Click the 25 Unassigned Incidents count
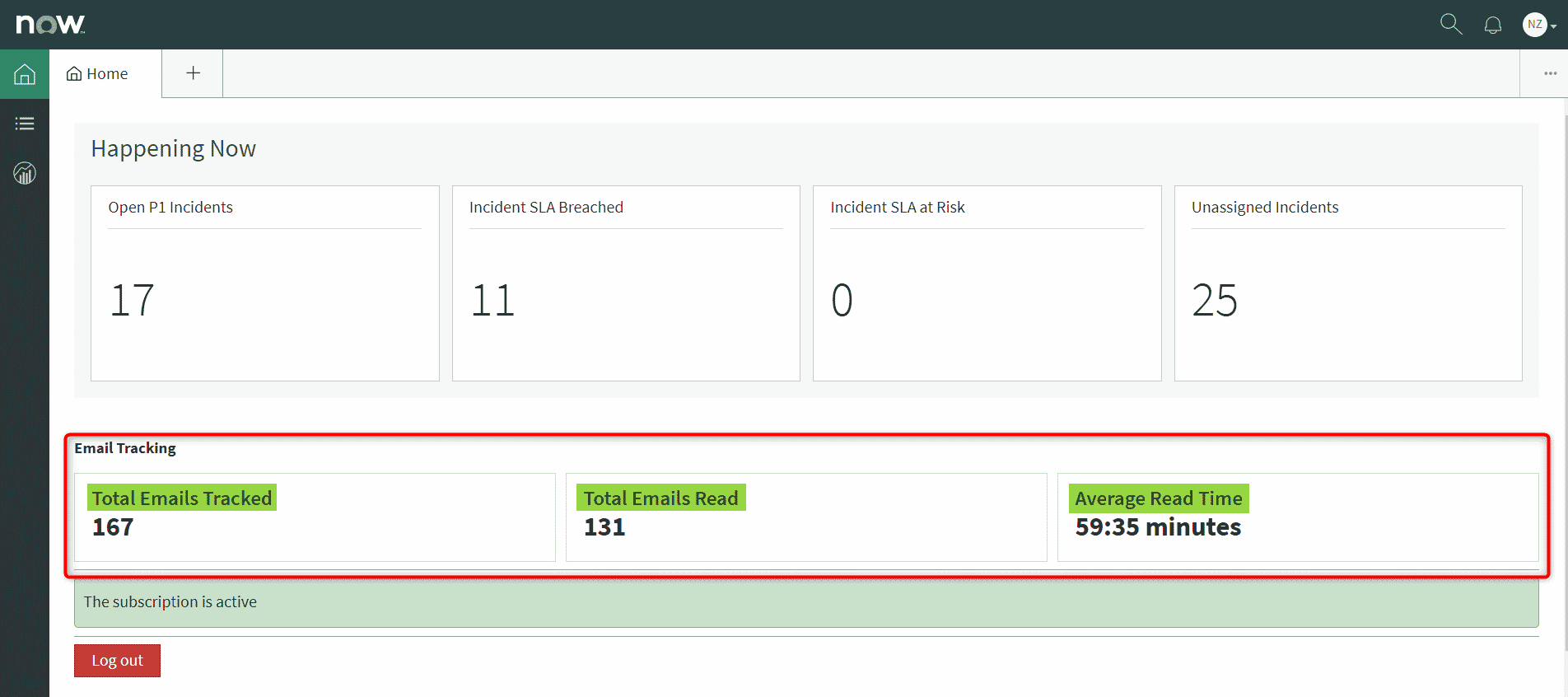Viewport: 1568px width, 697px height. tap(1214, 300)
